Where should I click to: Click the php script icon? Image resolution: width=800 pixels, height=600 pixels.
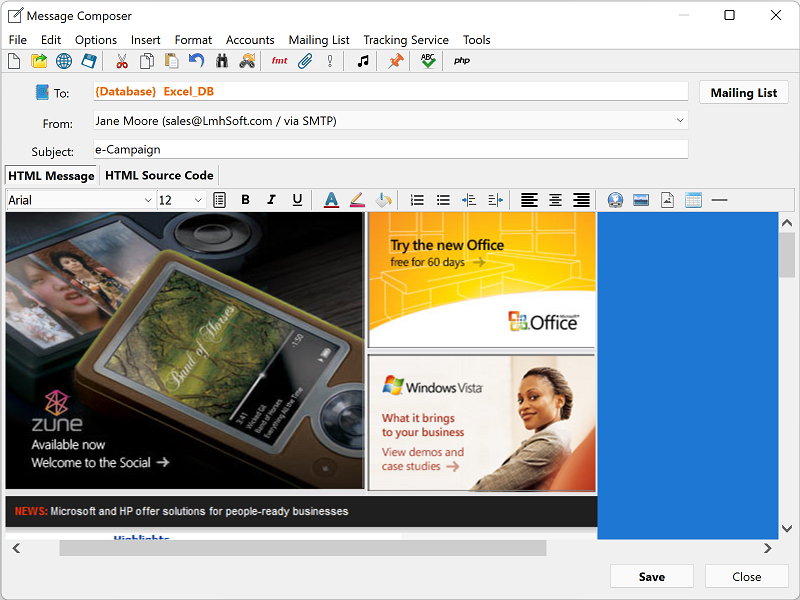click(x=462, y=61)
